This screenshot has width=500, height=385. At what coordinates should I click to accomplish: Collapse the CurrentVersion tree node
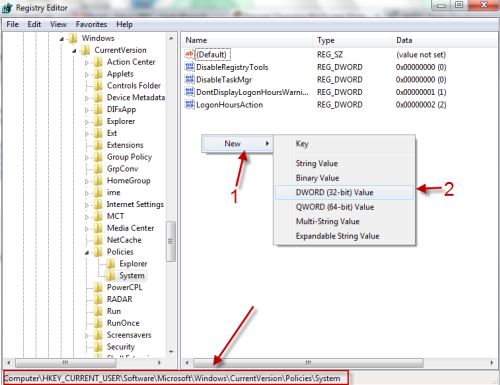pos(74,51)
